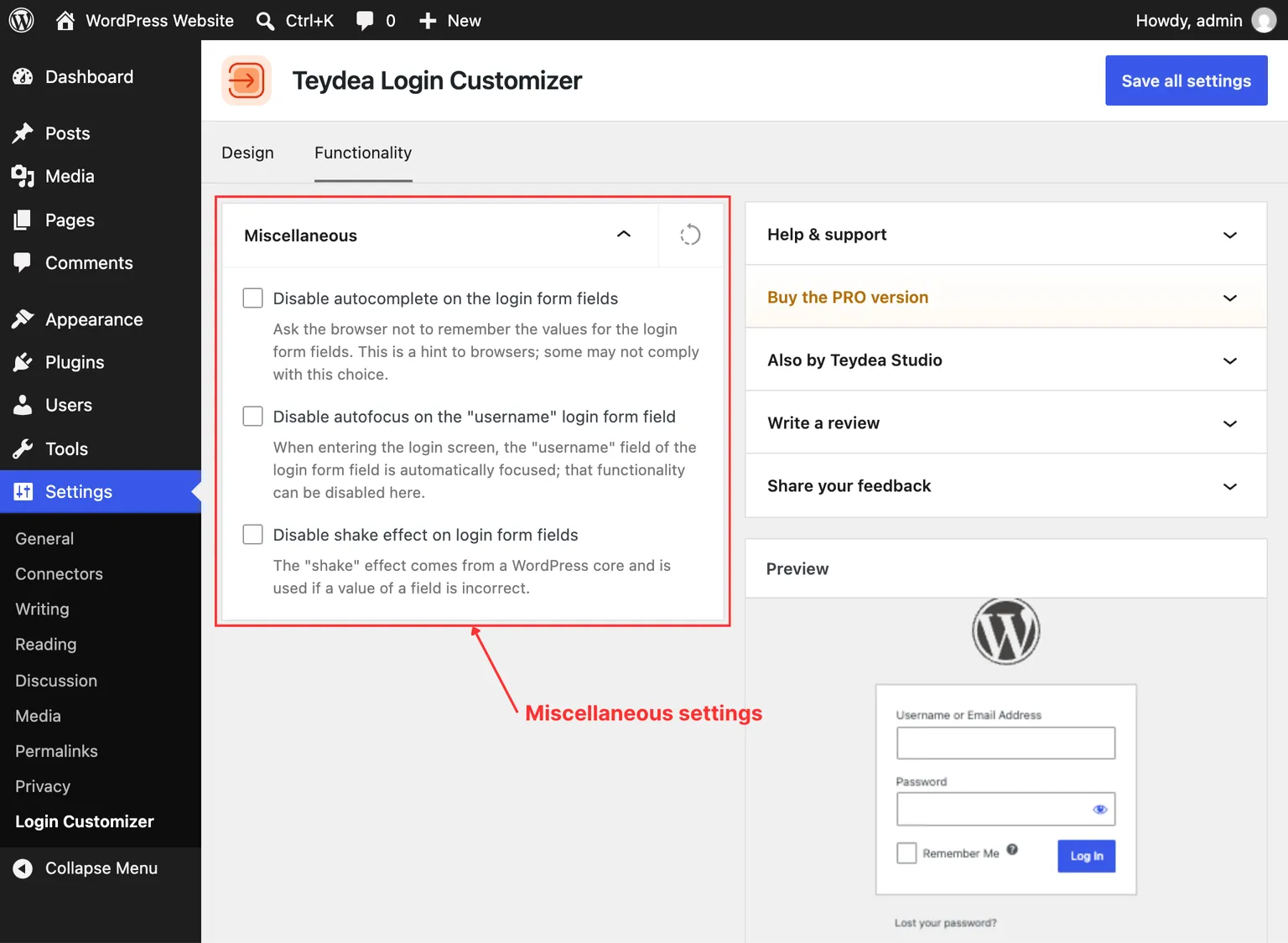This screenshot has width=1288, height=943.
Task: Click the Settings sliders icon
Action: (23, 491)
